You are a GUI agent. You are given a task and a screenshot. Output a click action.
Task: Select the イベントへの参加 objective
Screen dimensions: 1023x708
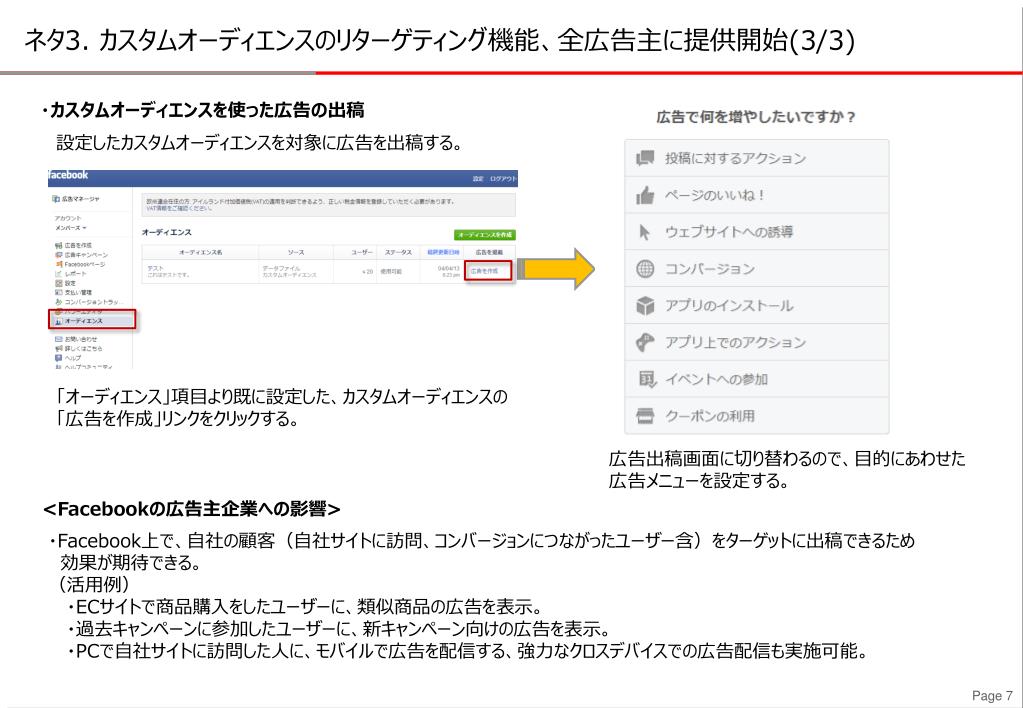pyautogui.click(x=757, y=379)
